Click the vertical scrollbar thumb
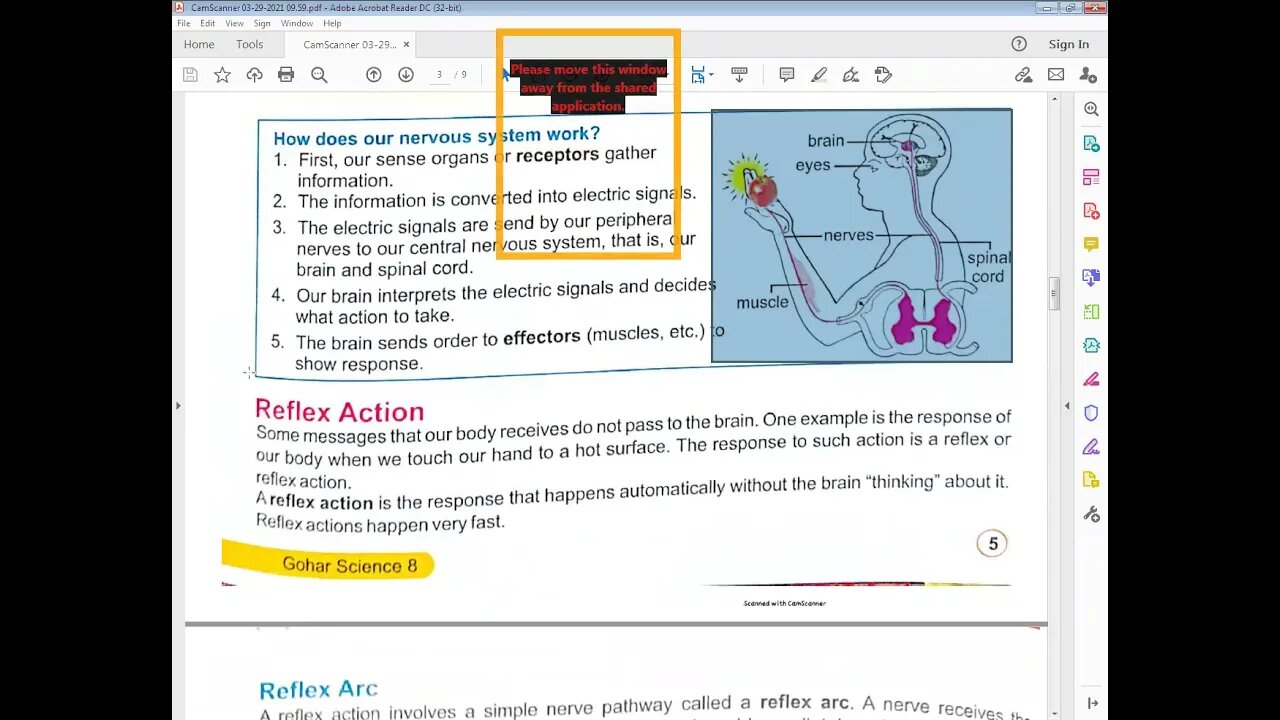The height and width of the screenshot is (720, 1280). click(x=1053, y=294)
